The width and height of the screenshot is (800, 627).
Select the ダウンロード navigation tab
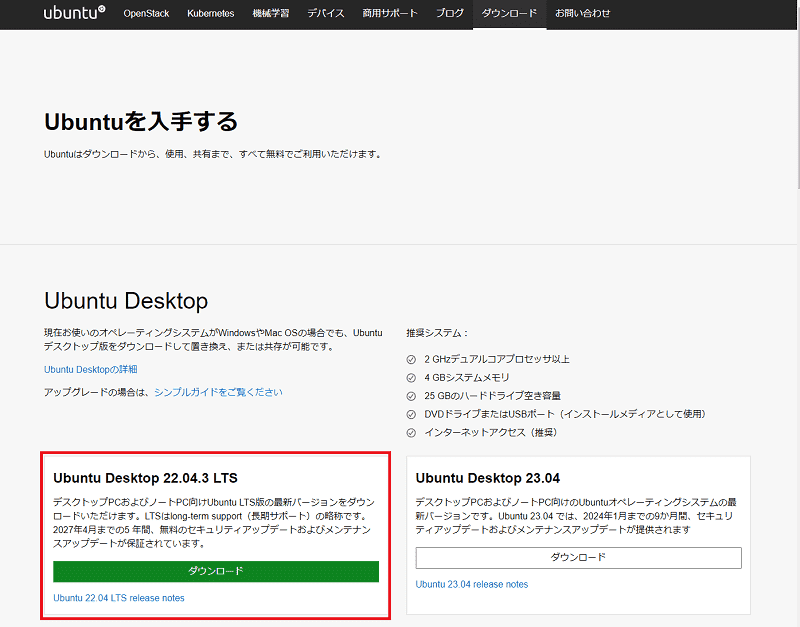pos(509,14)
